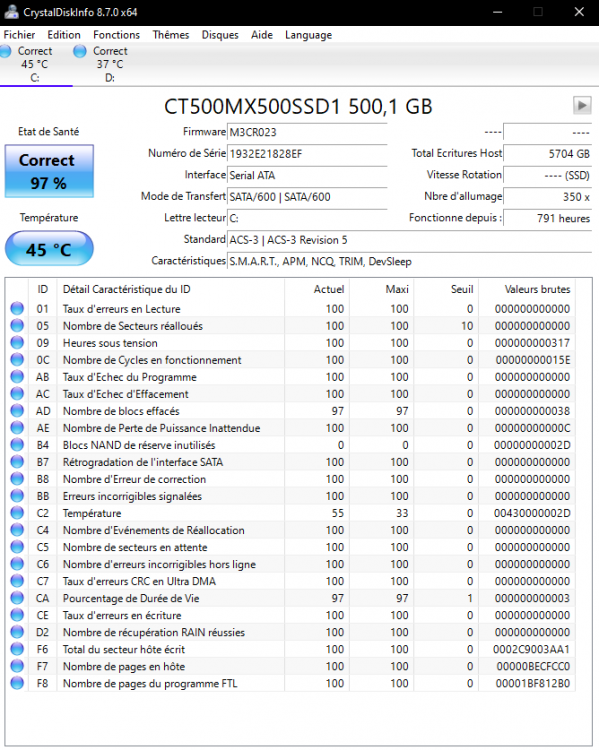Select raw value 00430000002D in Température row
This screenshot has height=750, width=599.
(532, 513)
